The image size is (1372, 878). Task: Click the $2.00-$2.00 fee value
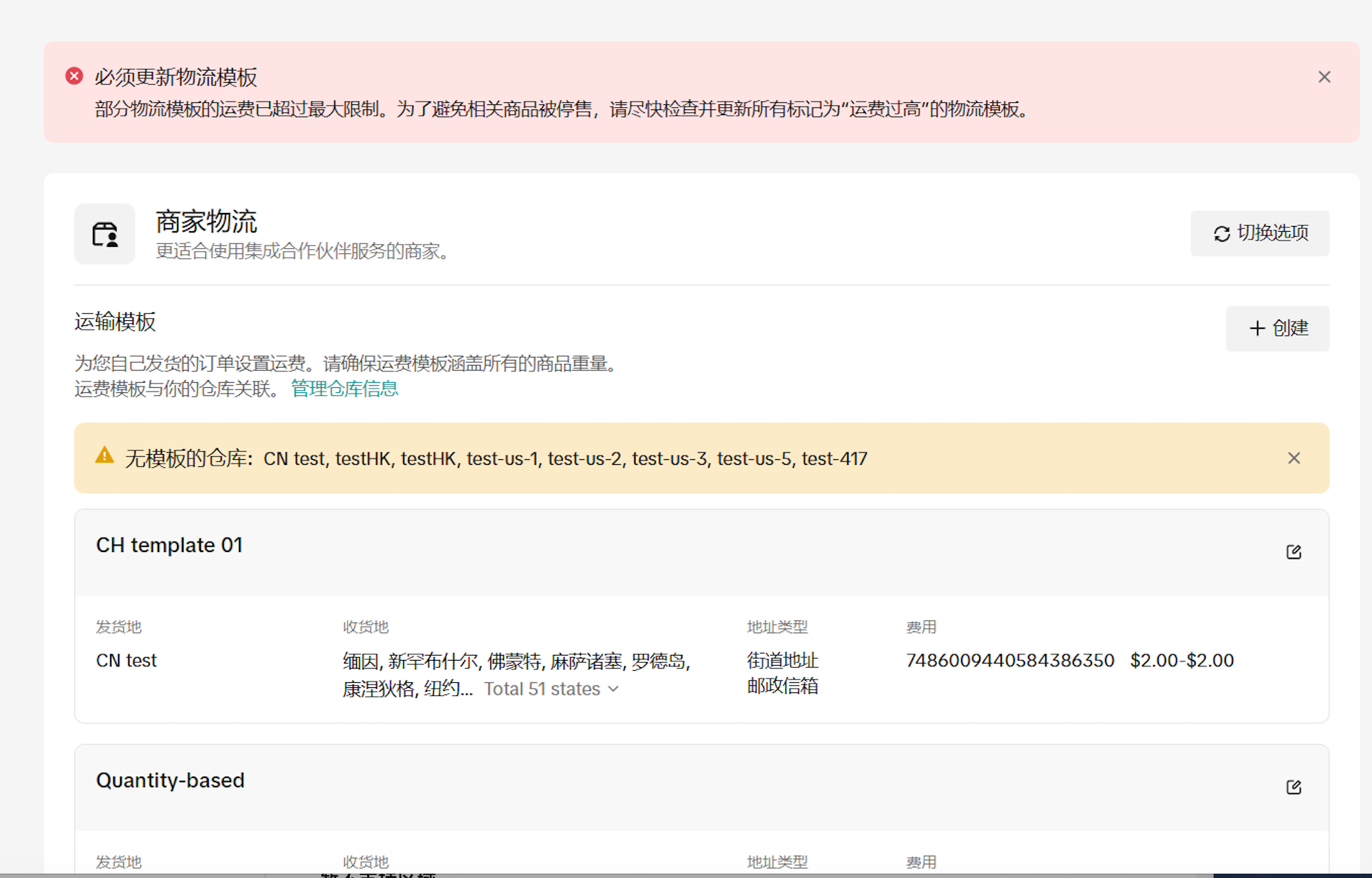(x=1181, y=661)
